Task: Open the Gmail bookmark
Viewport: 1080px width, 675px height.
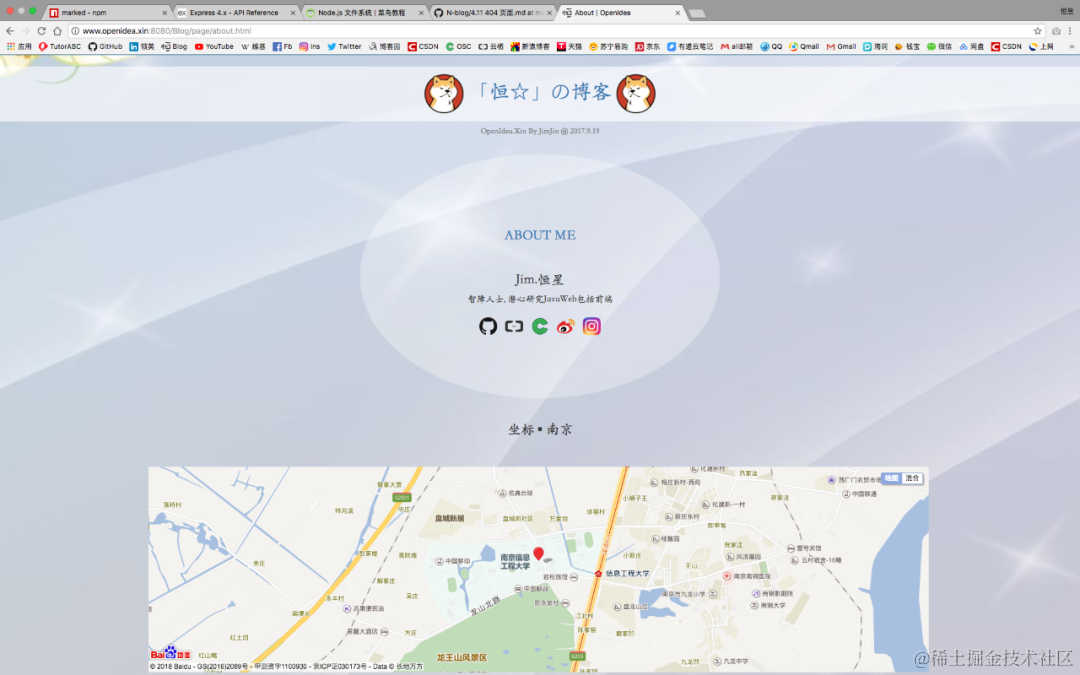Action: coord(841,47)
